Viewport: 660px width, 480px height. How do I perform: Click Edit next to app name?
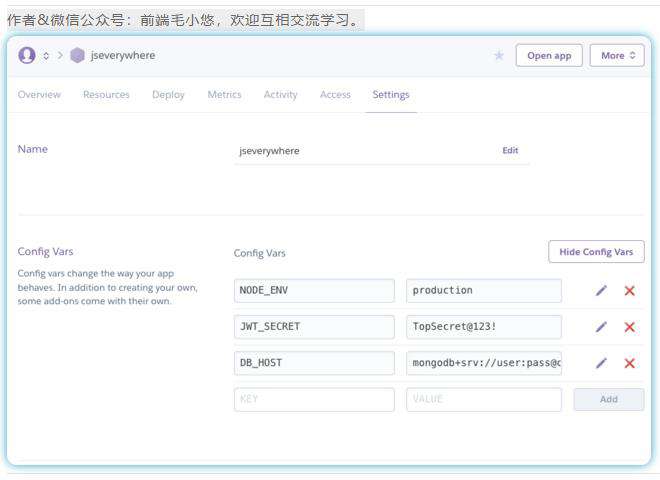pos(510,150)
